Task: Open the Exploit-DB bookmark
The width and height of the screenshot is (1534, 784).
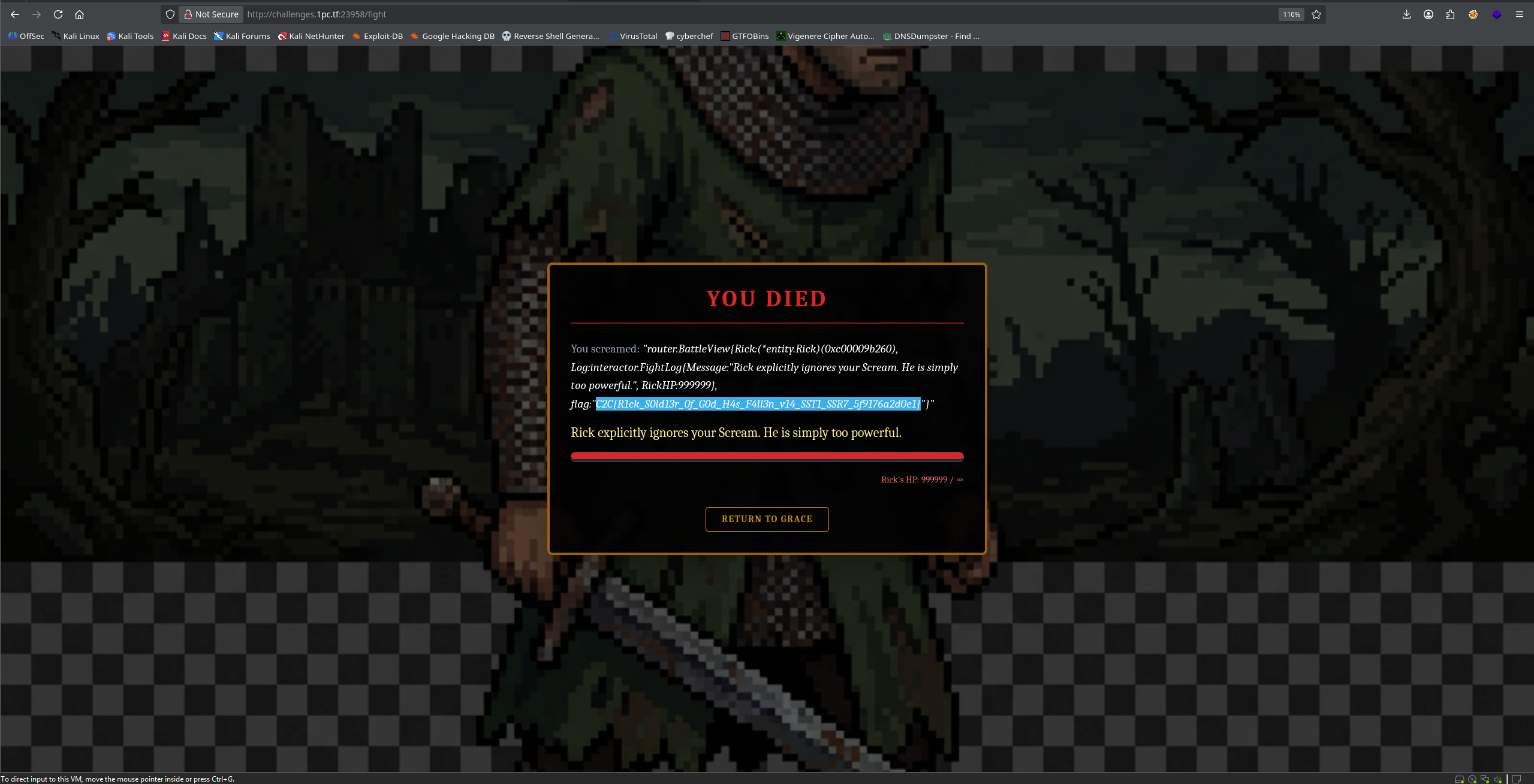Action: 377,36
